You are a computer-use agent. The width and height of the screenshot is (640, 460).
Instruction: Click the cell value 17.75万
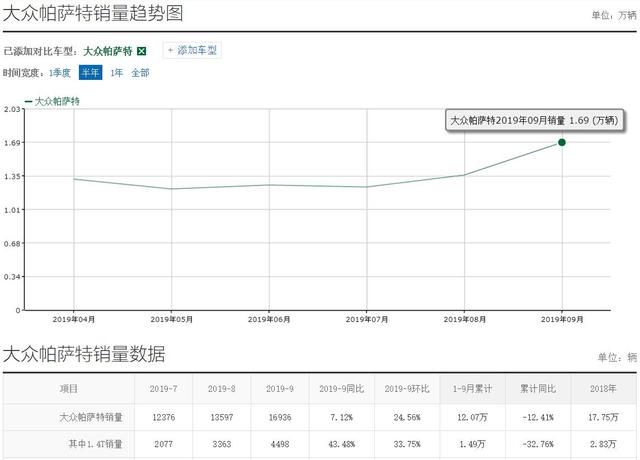point(603,417)
